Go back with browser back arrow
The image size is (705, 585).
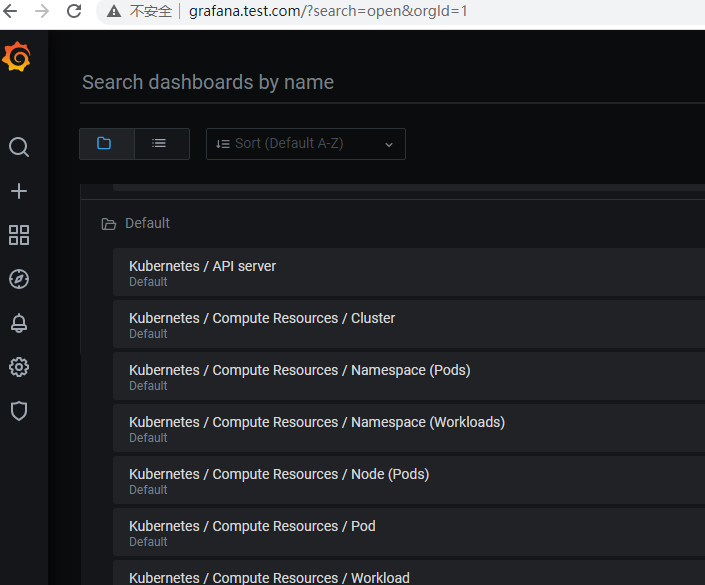10,11
